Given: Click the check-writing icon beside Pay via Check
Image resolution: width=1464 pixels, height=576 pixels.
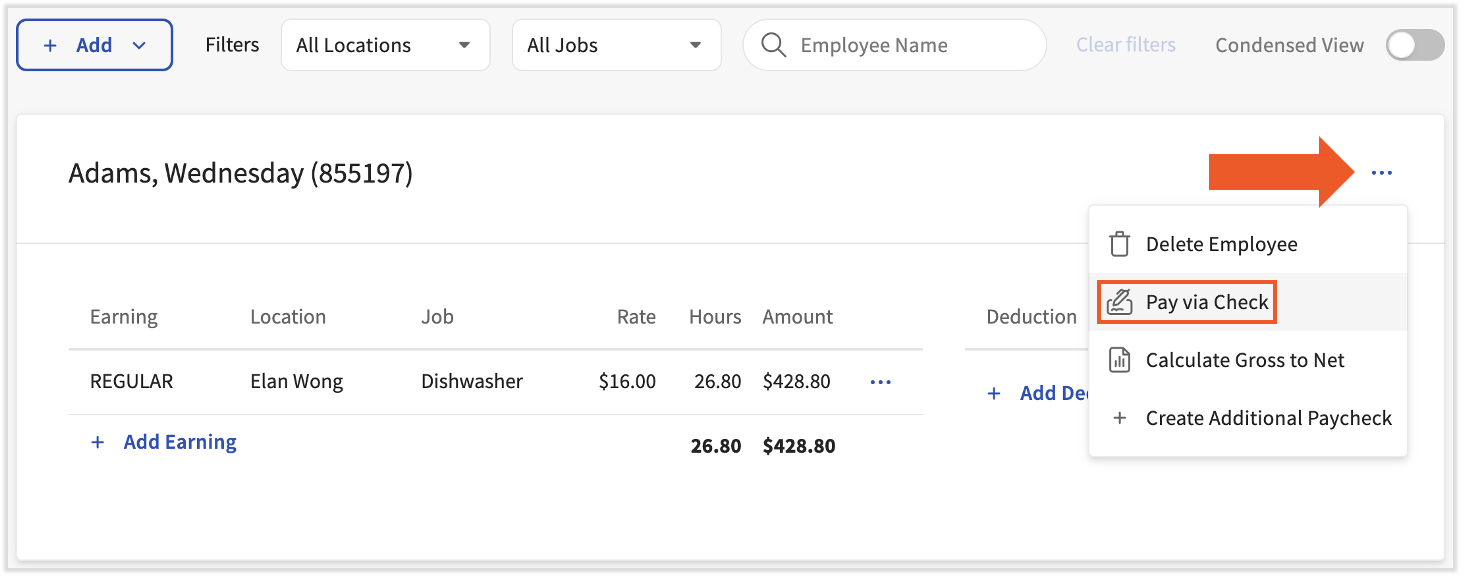Looking at the screenshot, I should [1119, 301].
